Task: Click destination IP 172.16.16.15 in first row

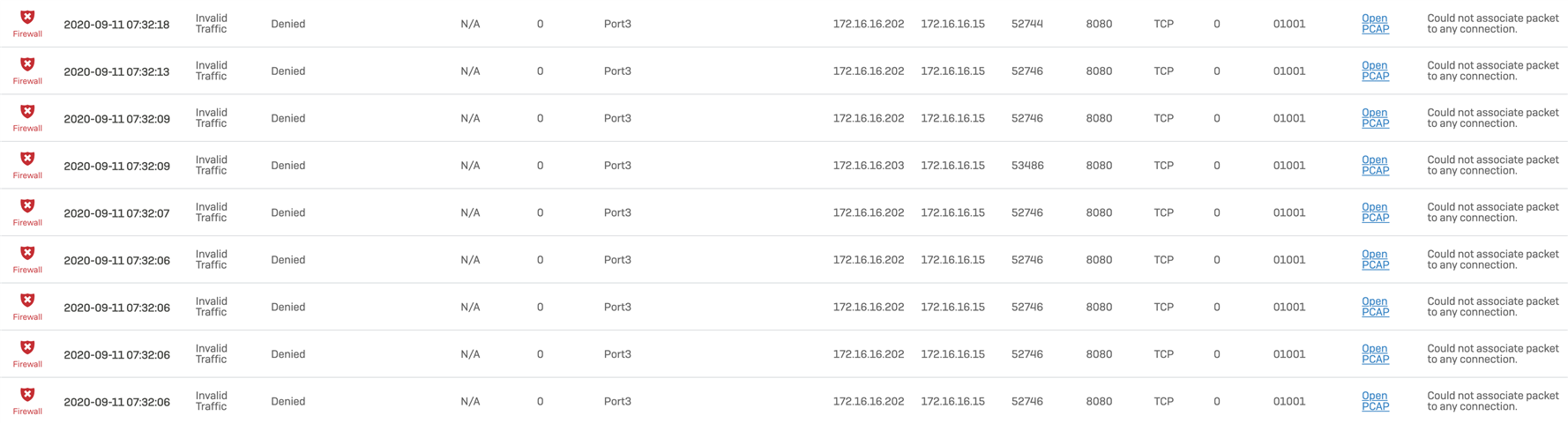Action: [x=952, y=24]
